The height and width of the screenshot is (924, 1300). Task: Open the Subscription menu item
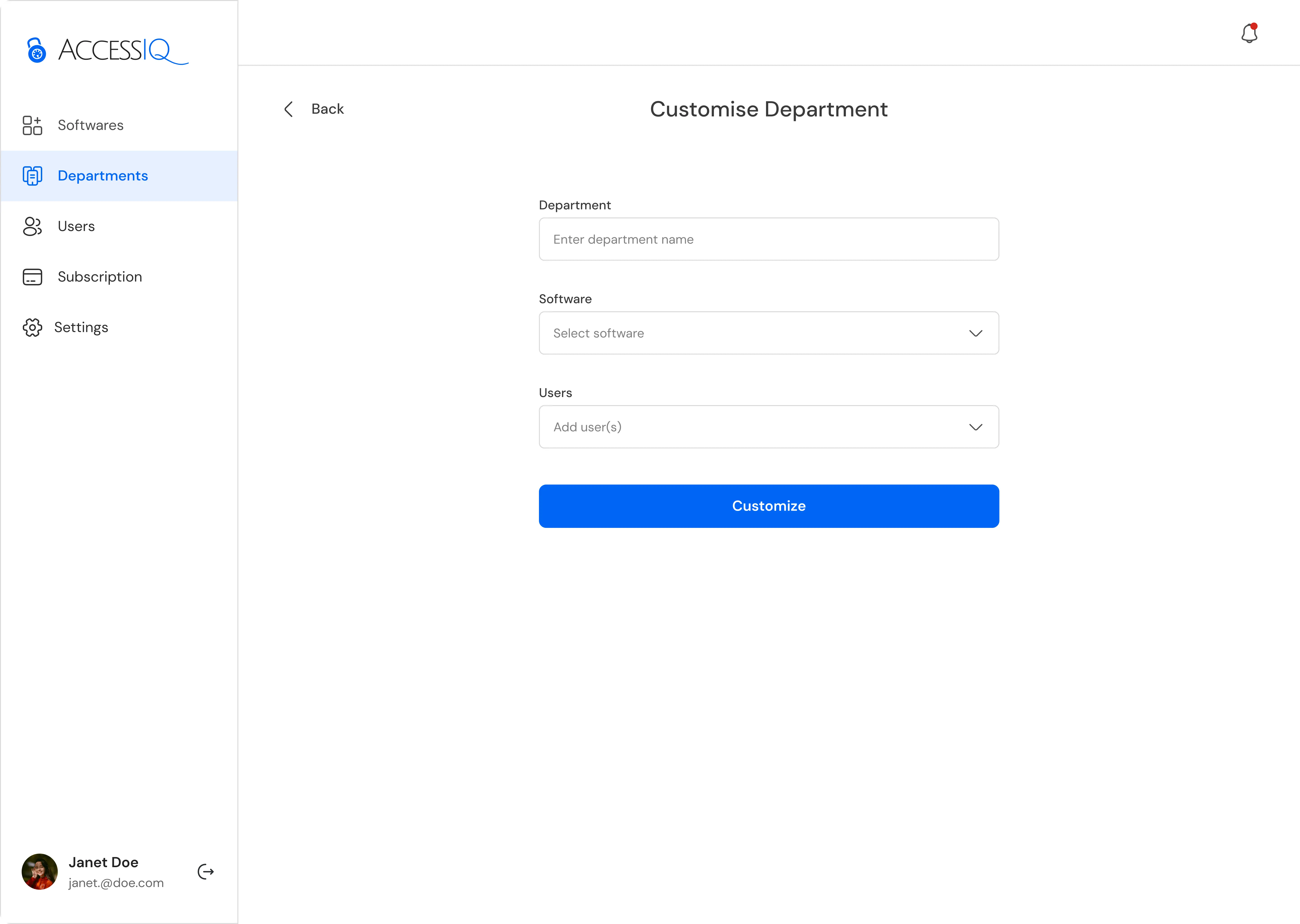click(100, 277)
